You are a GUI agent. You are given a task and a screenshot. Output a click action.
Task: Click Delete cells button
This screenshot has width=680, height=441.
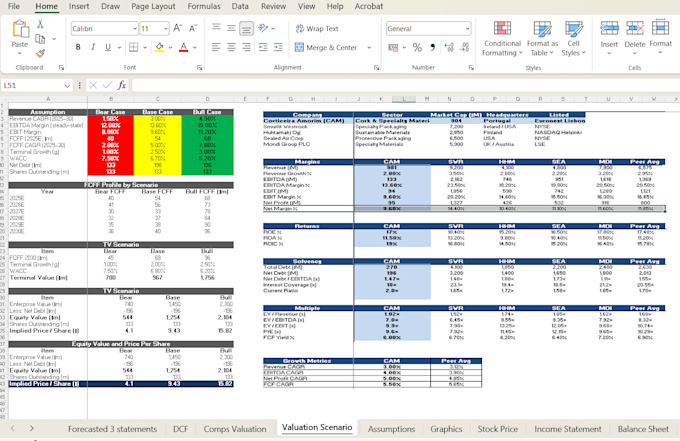635,37
